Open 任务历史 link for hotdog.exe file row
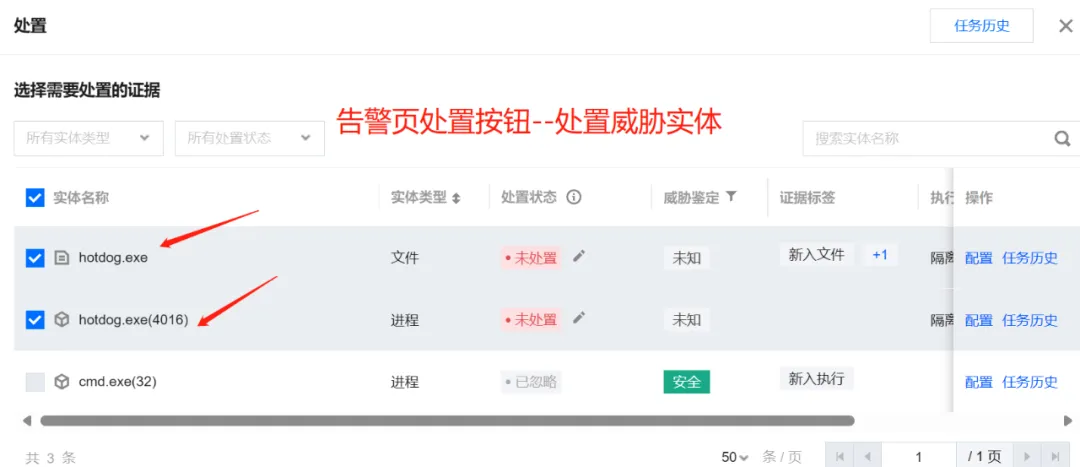Image resolution: width=1080 pixels, height=467 pixels. click(x=1029, y=258)
